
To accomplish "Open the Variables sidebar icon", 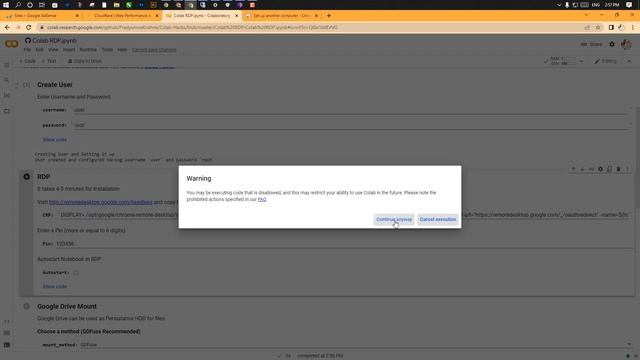I will (7, 95).
